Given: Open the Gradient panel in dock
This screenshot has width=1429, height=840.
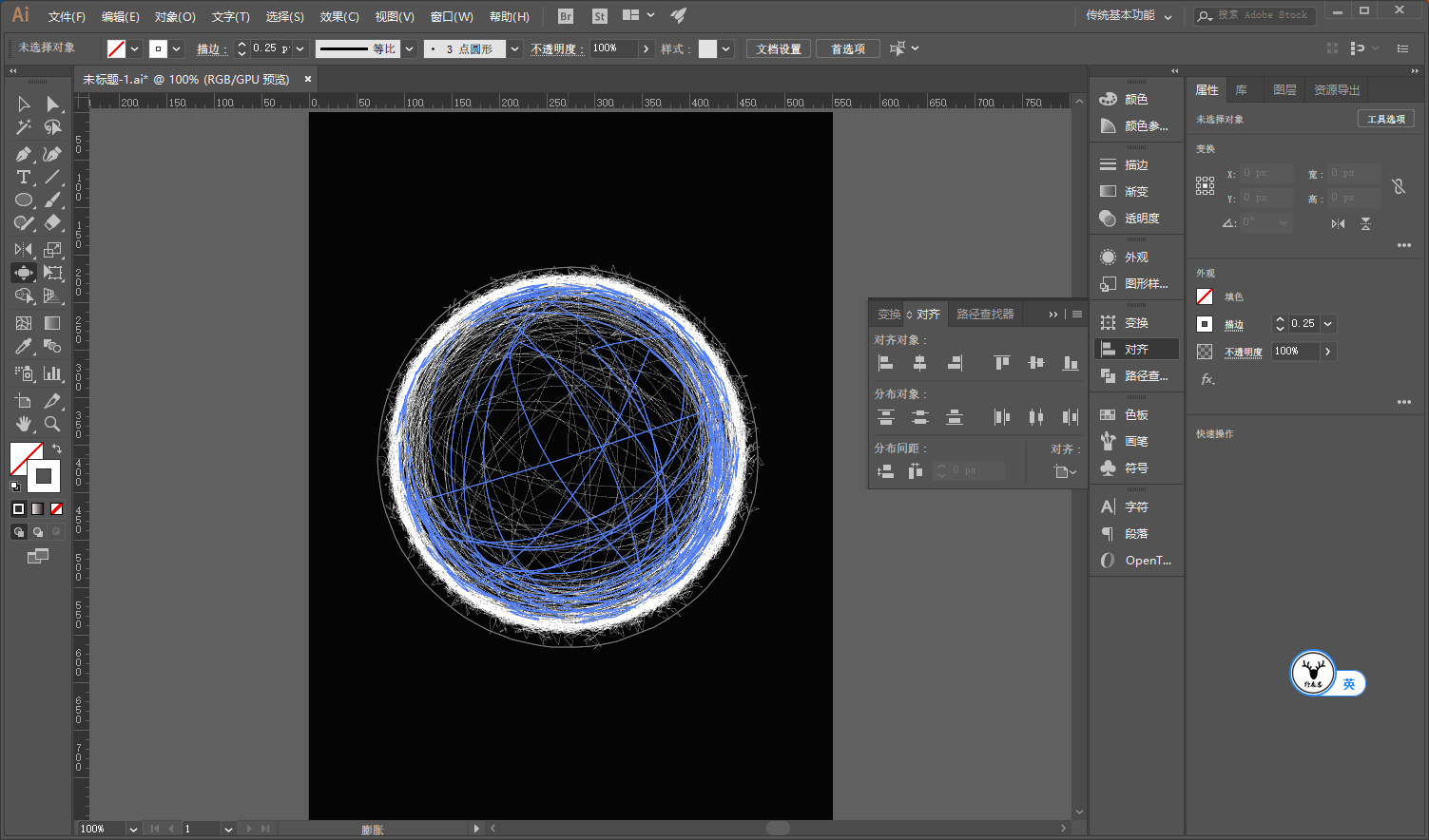Looking at the screenshot, I should (x=1136, y=191).
